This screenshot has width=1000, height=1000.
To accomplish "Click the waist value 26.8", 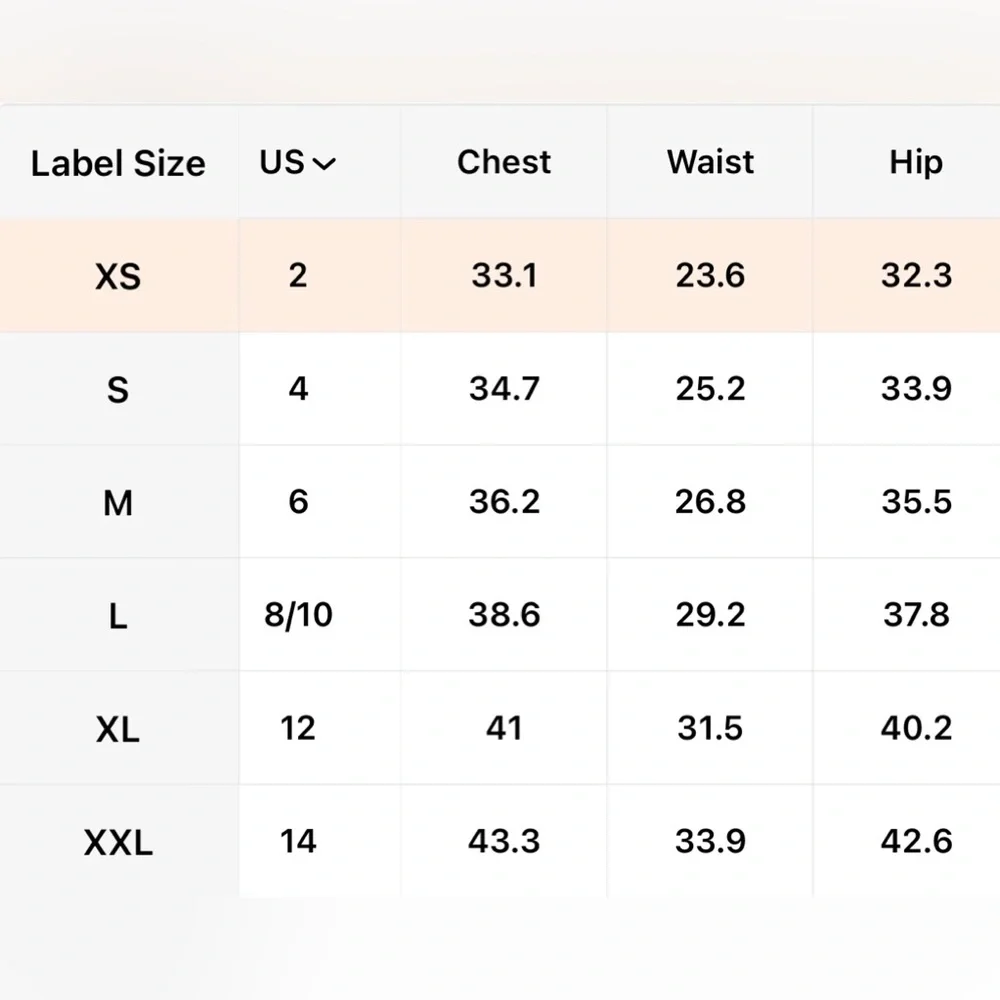I will click(710, 502).
